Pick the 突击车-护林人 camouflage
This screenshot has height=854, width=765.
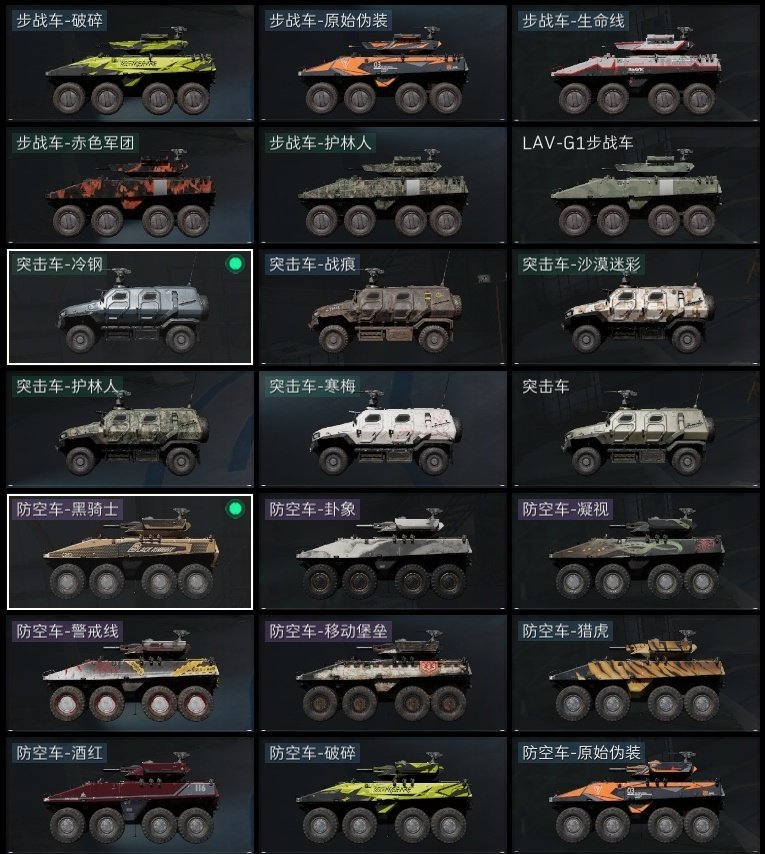[130, 429]
